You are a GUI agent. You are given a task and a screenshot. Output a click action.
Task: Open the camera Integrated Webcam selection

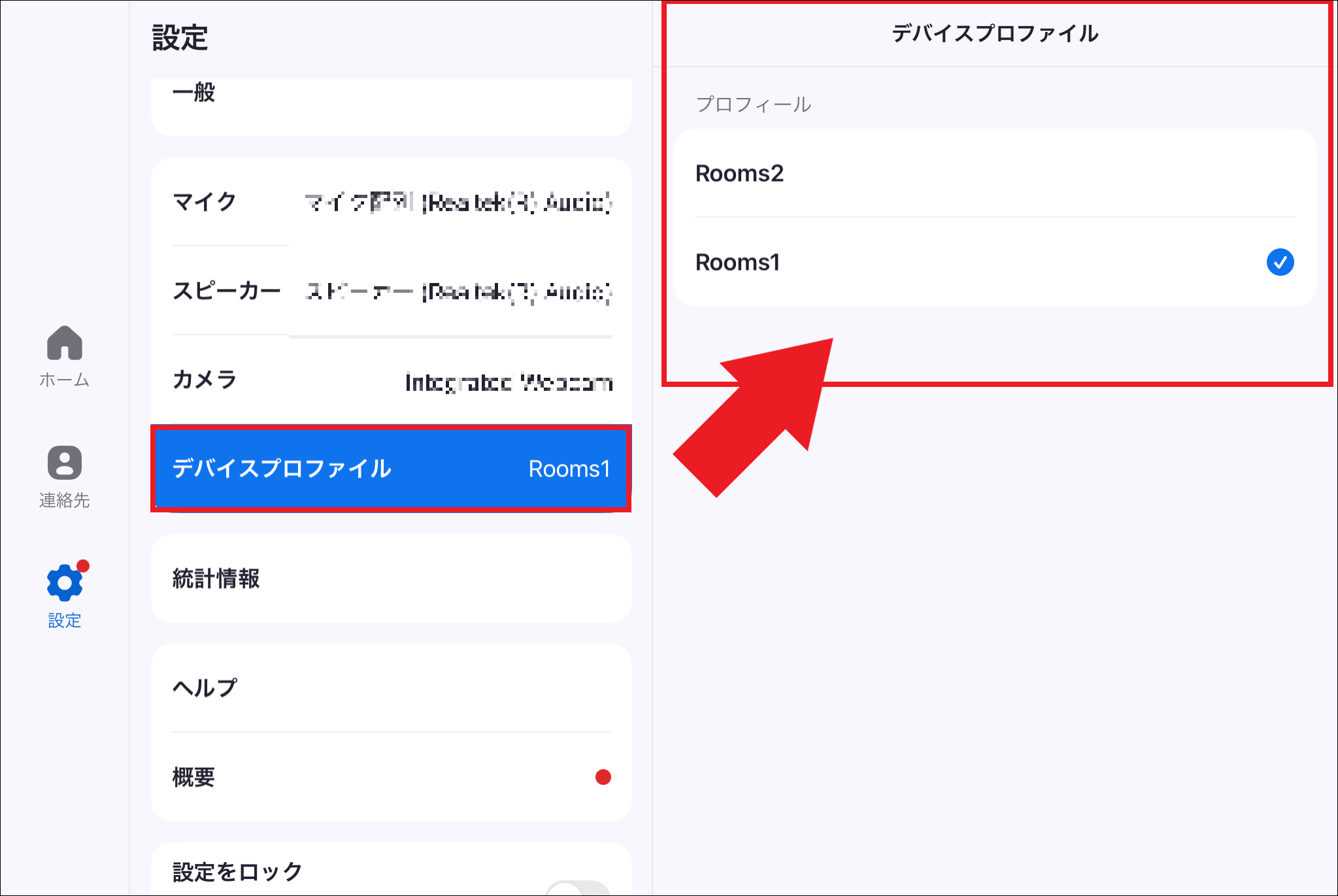[x=509, y=382]
